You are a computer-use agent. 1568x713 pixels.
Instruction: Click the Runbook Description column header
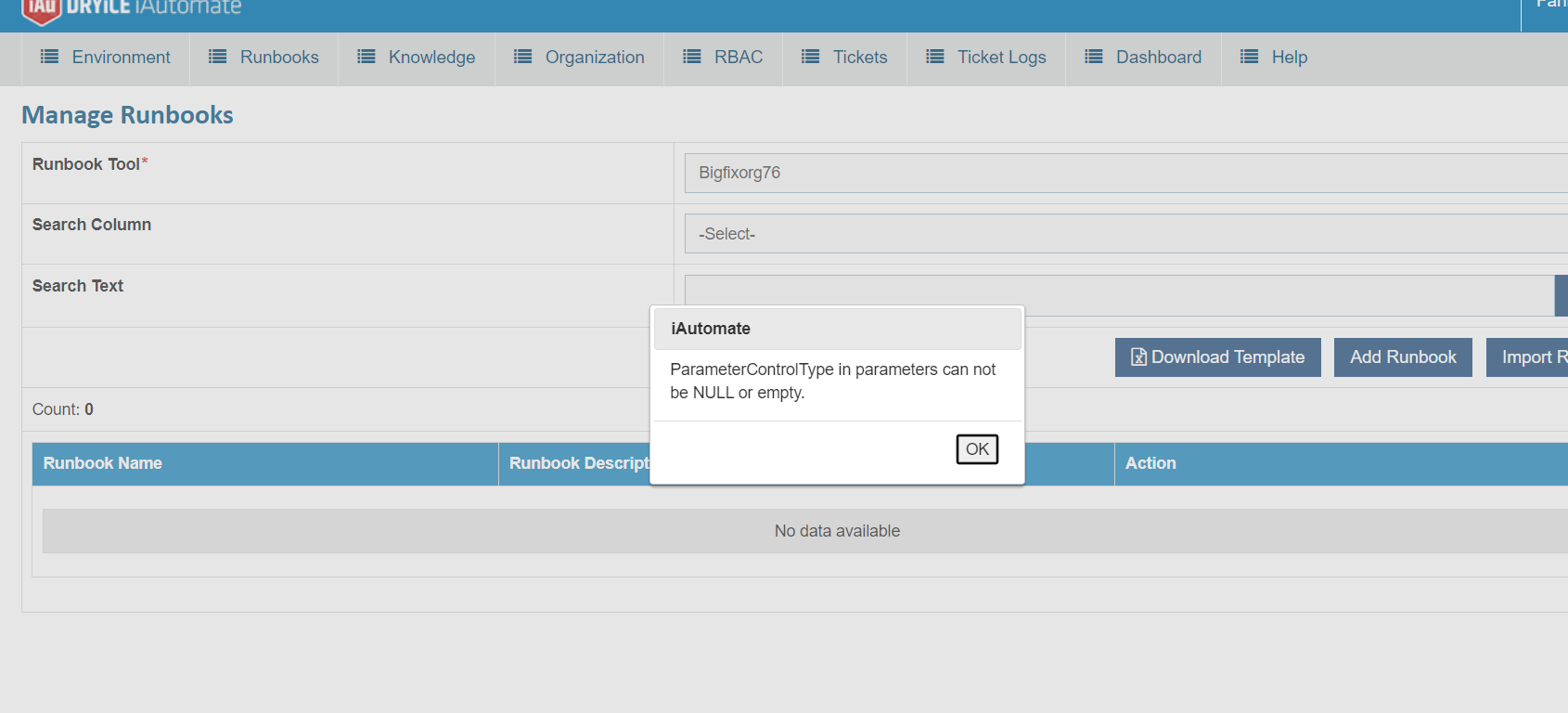(x=579, y=463)
